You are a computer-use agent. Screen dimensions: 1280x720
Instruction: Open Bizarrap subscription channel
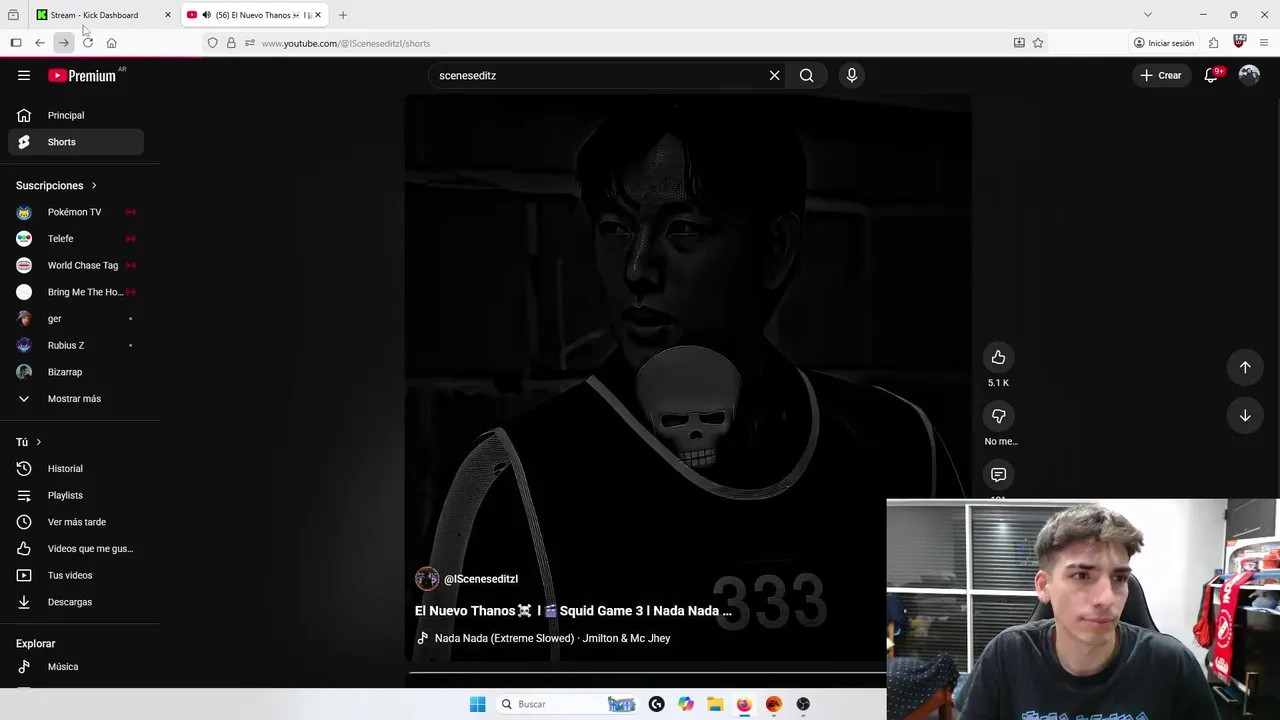76,372
